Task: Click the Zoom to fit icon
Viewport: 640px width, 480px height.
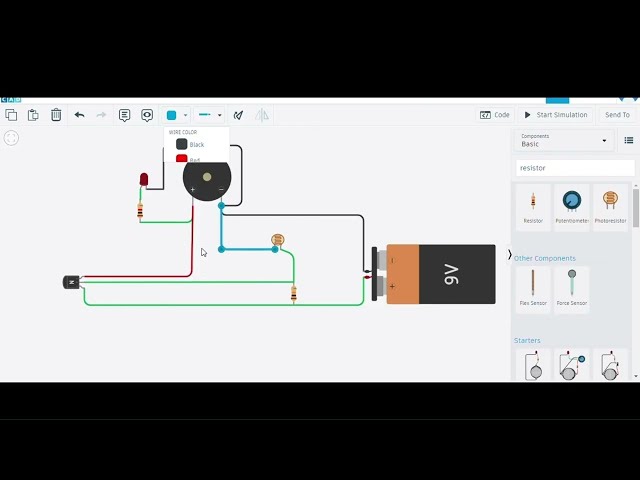Action: [11, 138]
